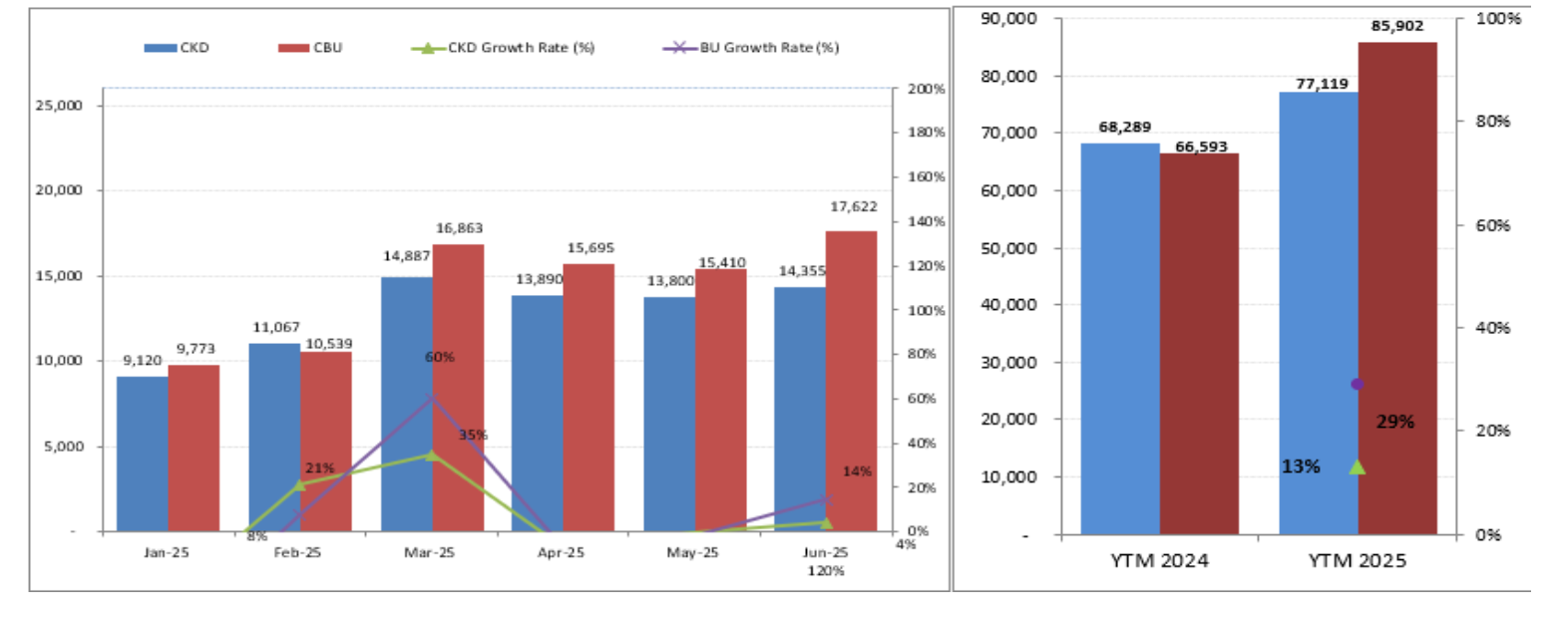Click the '77,119' value label
Viewport: 1568px width, 626px height.
point(1323,84)
